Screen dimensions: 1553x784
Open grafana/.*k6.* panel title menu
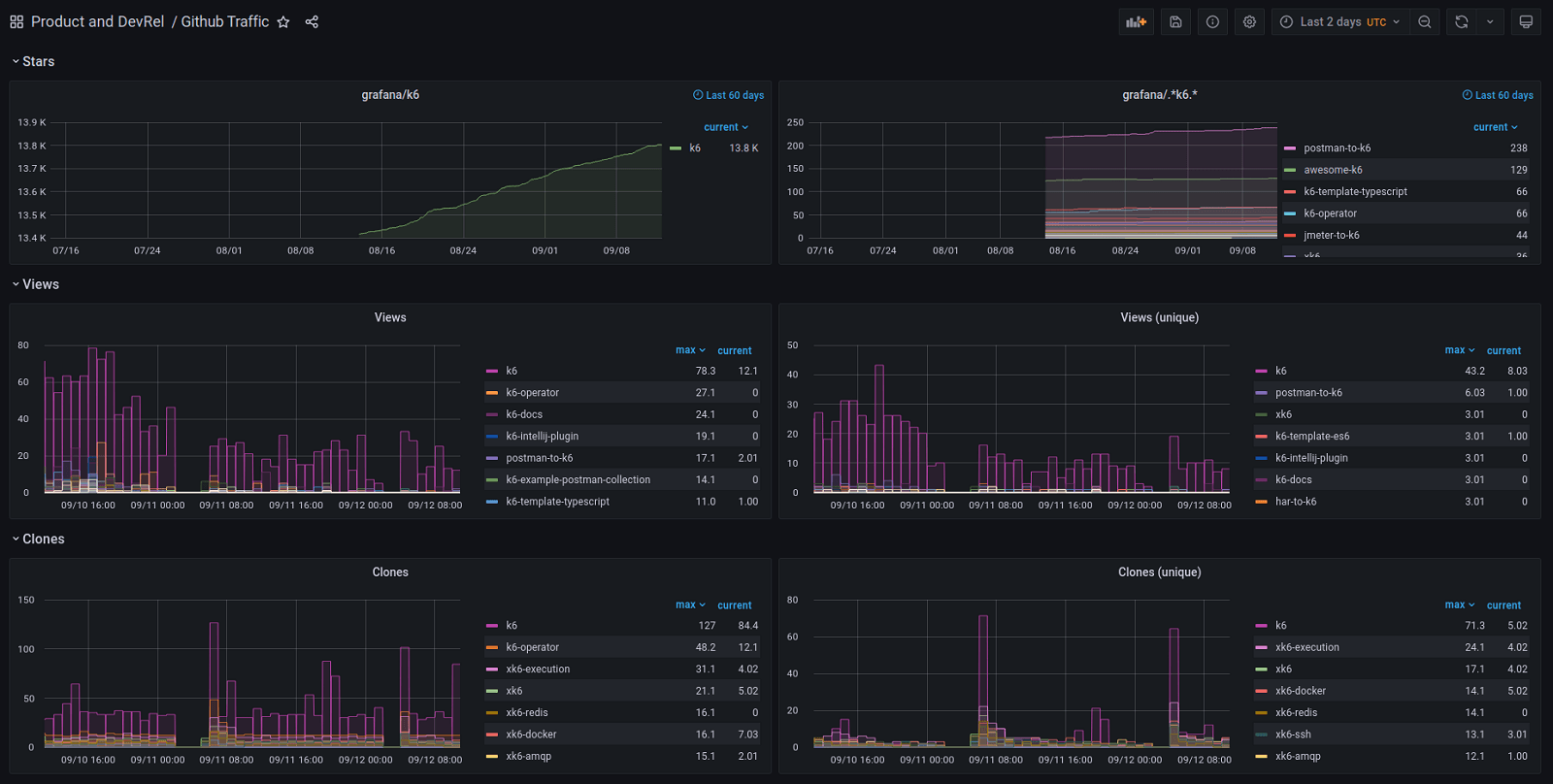pos(1159,95)
